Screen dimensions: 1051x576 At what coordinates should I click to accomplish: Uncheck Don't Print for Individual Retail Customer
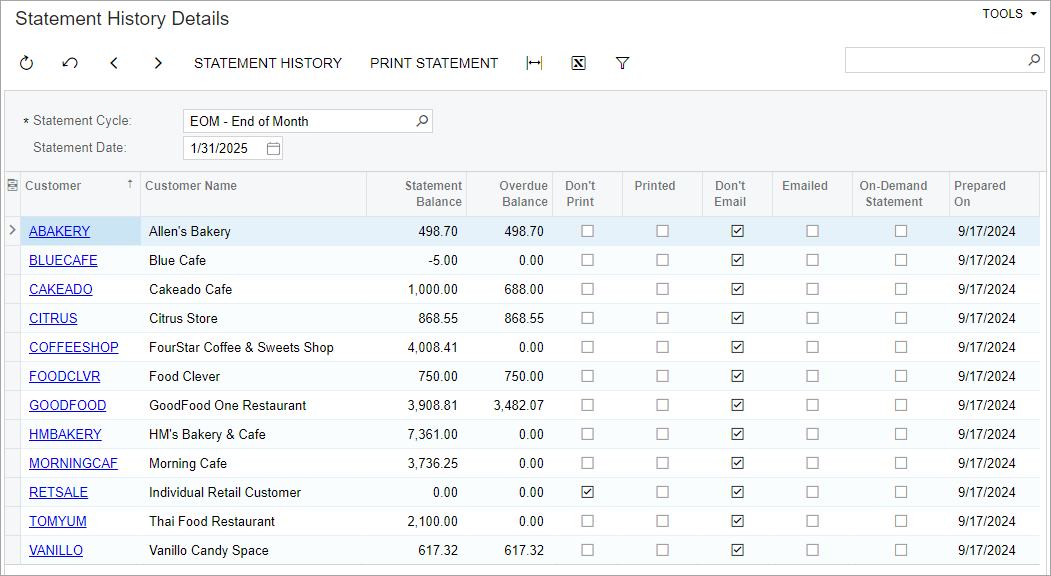tap(587, 492)
